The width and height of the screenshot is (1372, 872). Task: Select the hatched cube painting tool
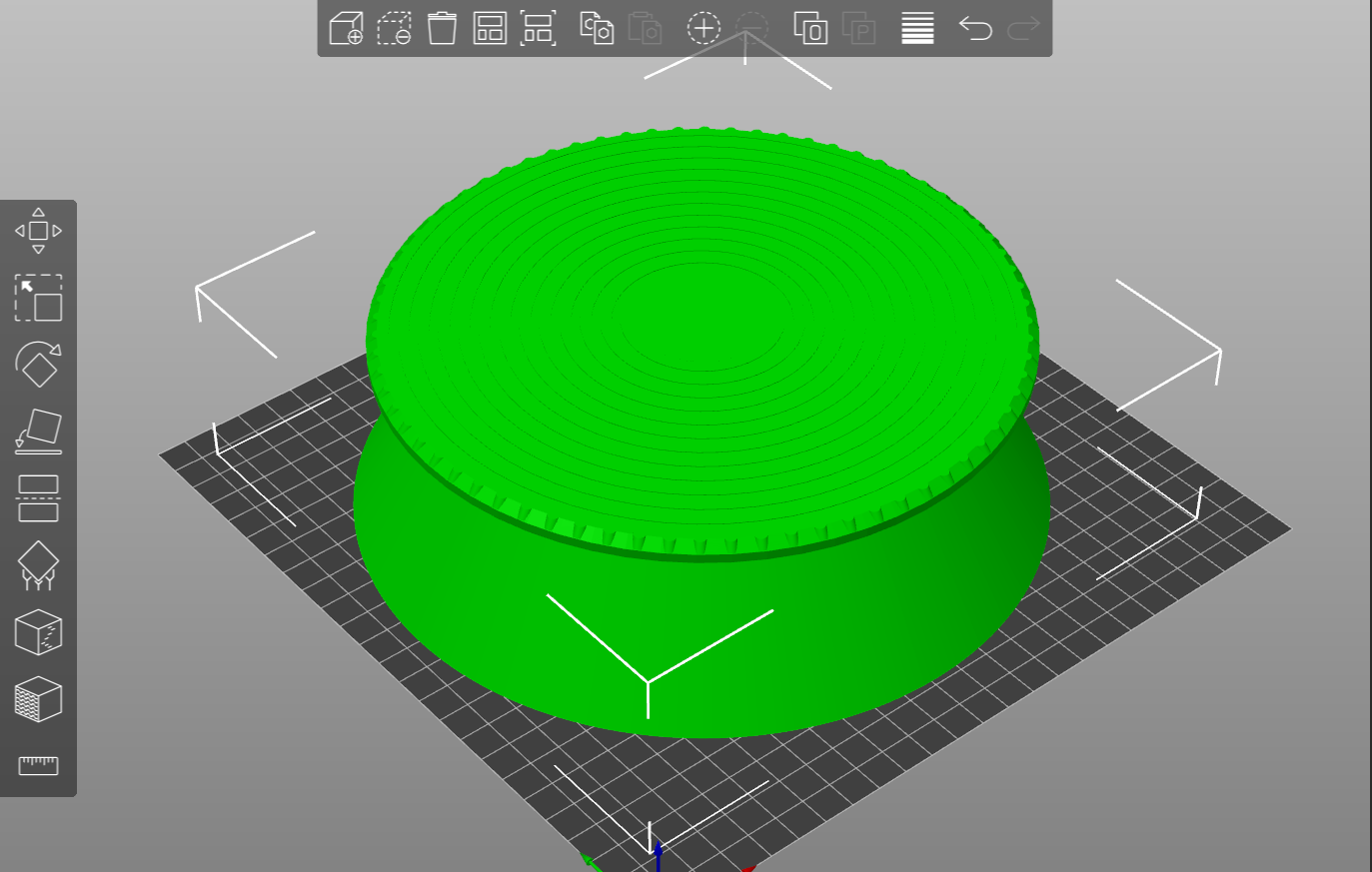[38, 699]
